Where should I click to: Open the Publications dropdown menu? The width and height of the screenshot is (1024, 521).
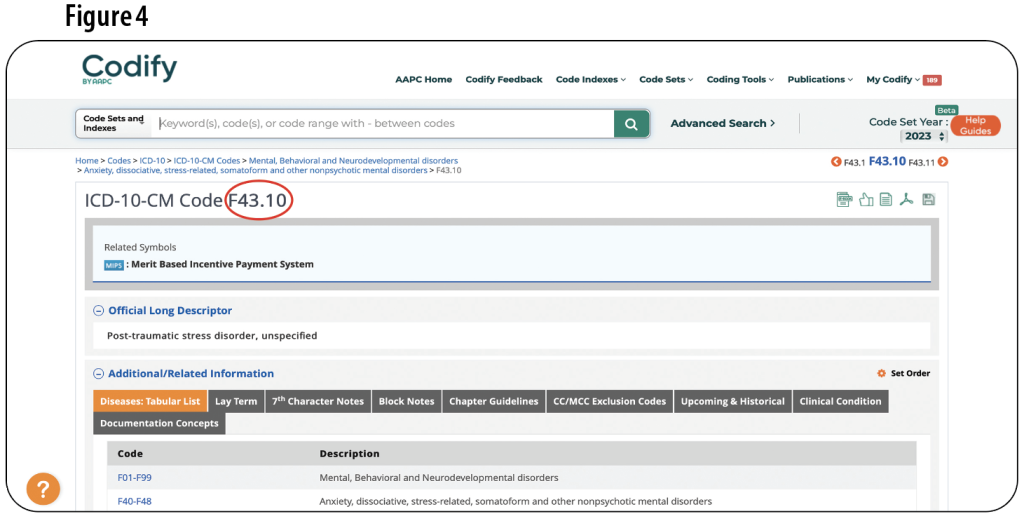pos(820,80)
